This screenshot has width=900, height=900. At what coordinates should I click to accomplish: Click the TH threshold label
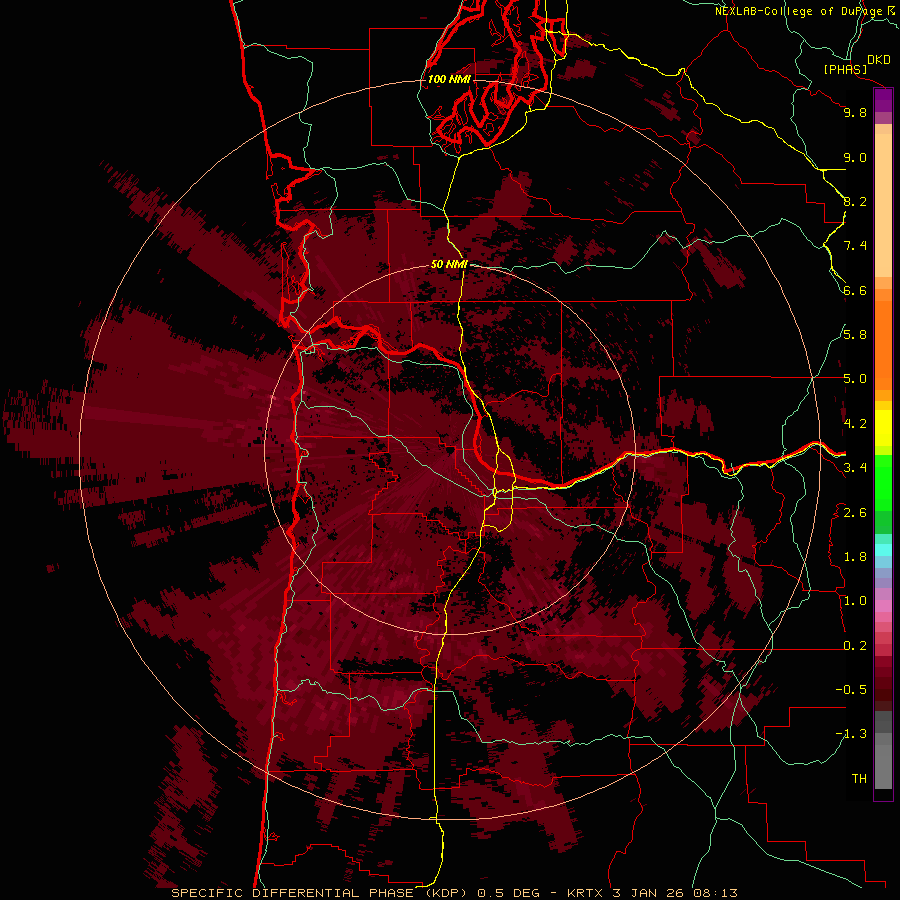[x=859, y=779]
